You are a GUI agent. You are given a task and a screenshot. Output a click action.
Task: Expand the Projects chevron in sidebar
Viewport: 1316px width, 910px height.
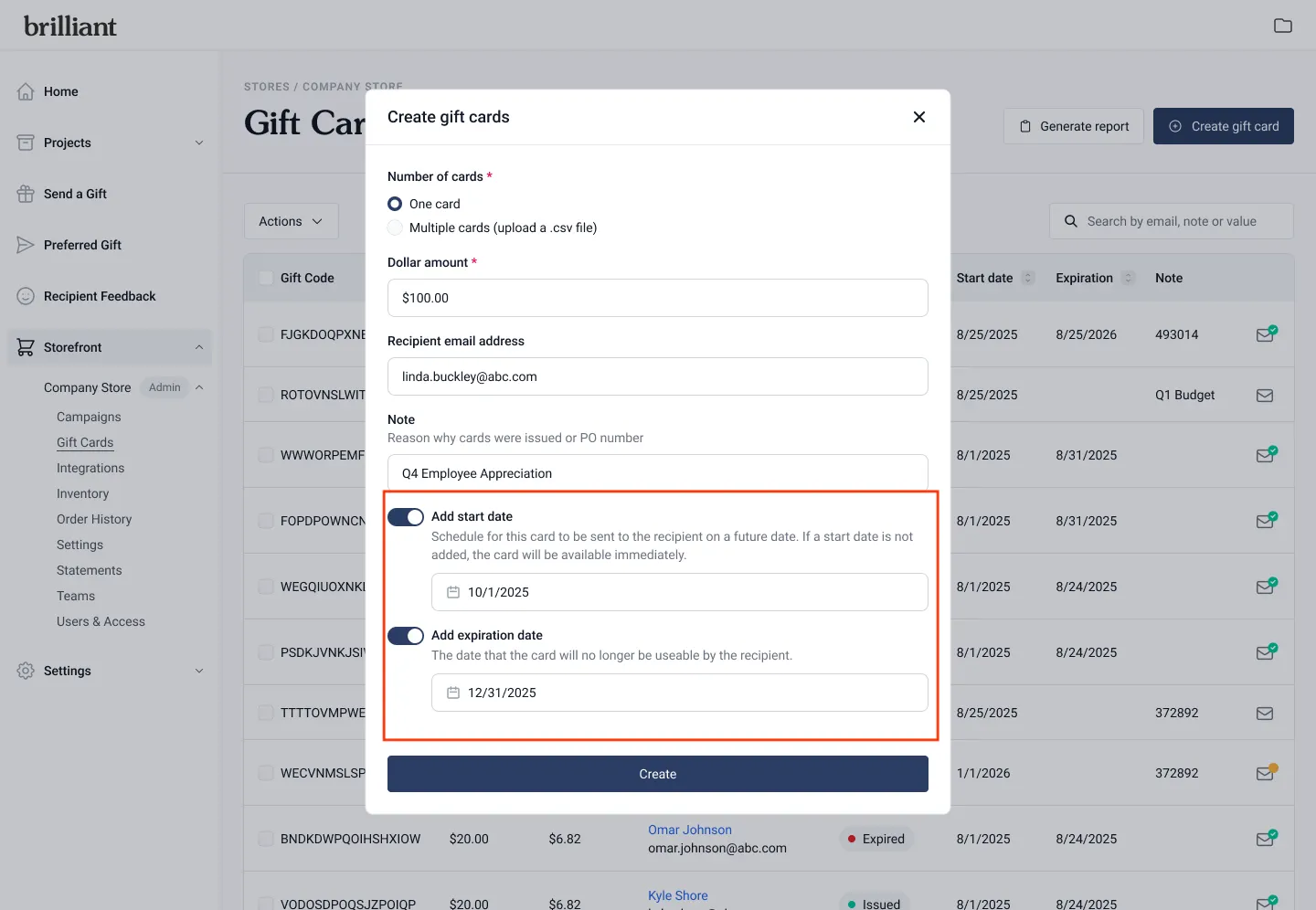pos(199,143)
